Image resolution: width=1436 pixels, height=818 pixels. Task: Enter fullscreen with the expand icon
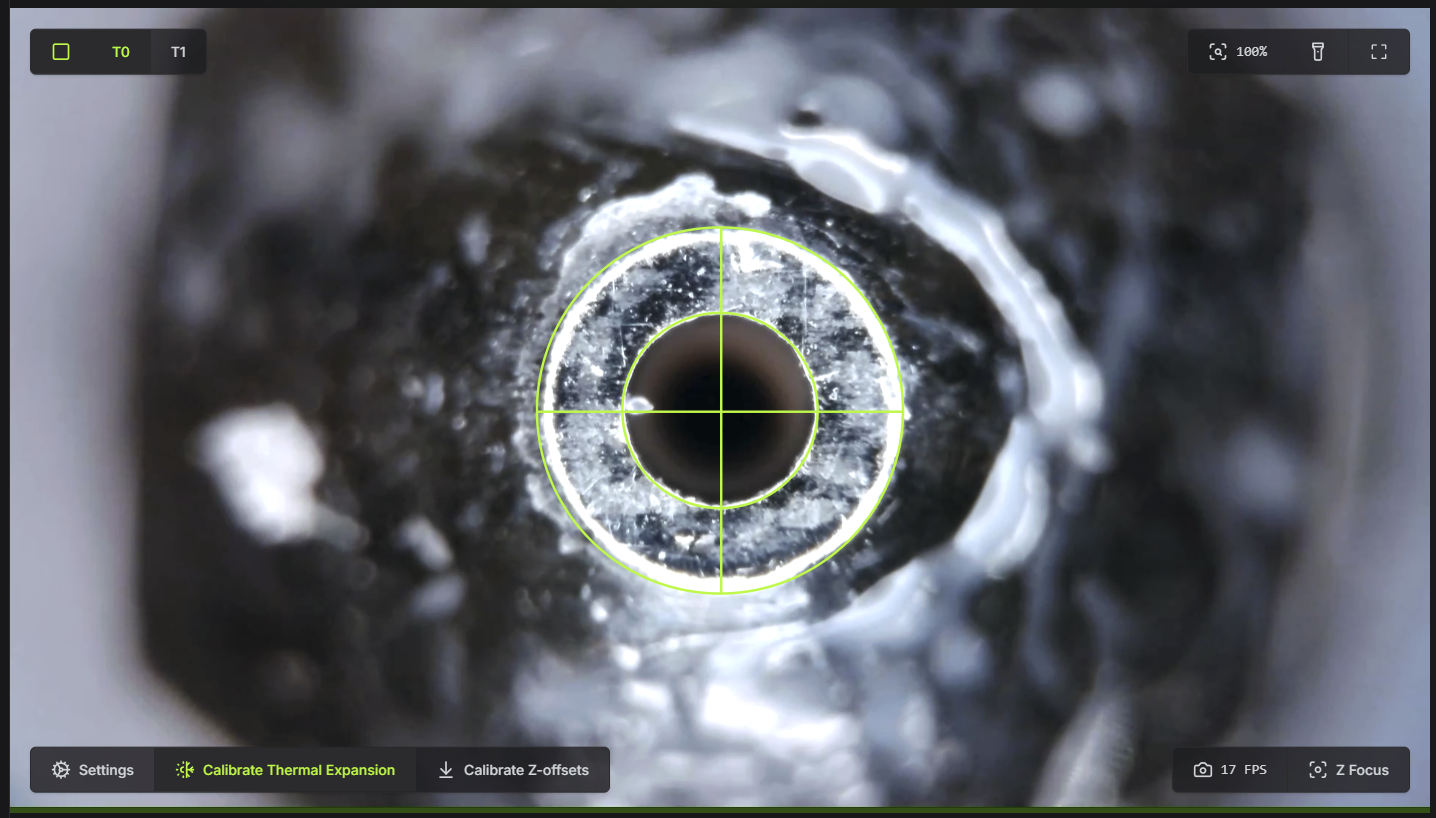1379,52
